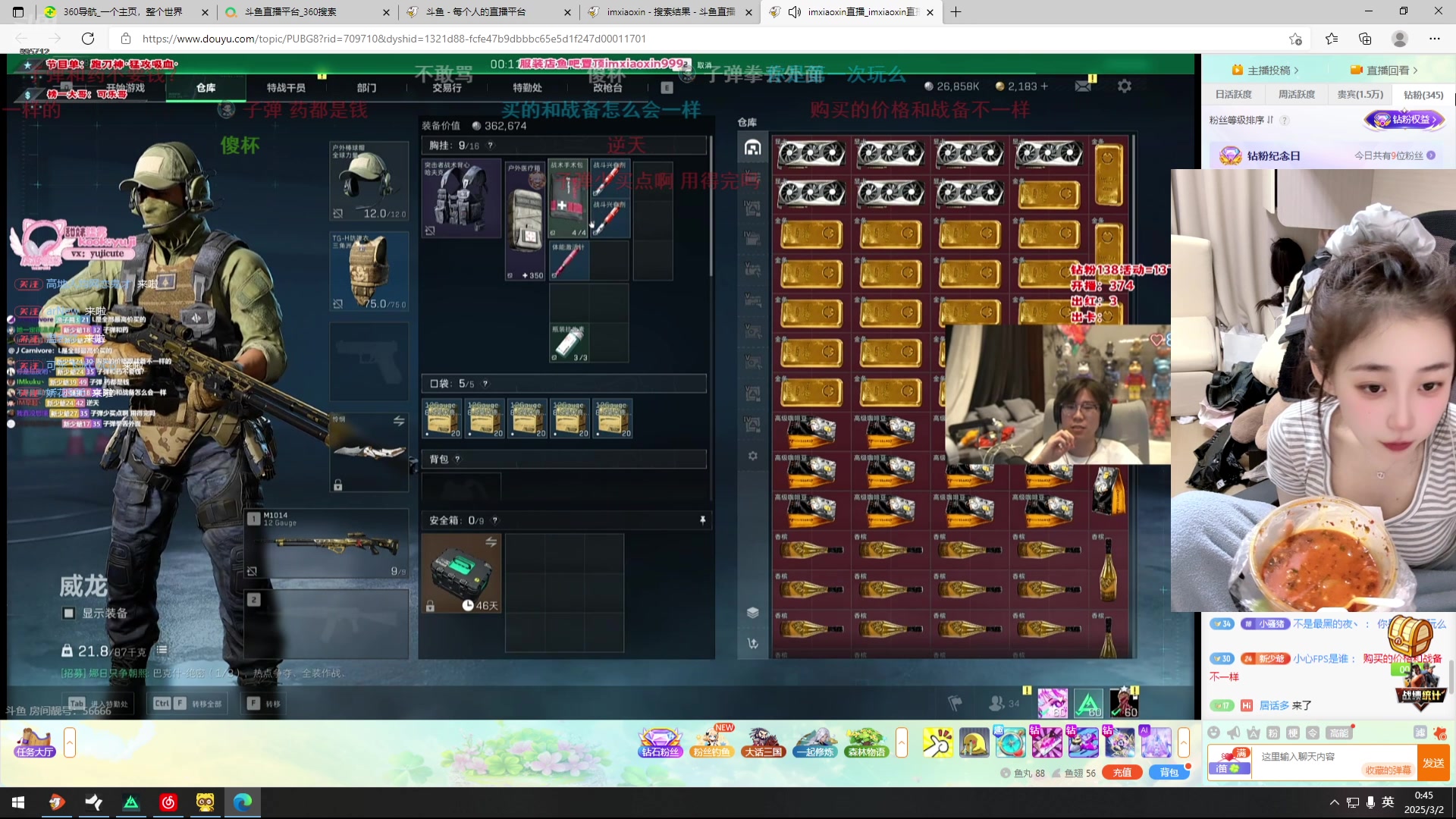Viewport: 1456px width, 819px height.
Task: Switch to 斗鱼直播平台_360搜索 tab
Action: pos(307,12)
